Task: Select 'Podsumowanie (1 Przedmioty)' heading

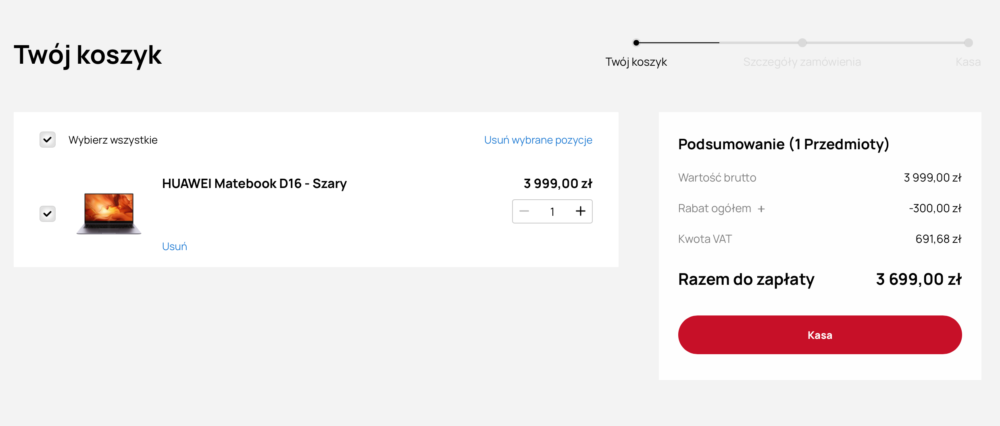Action: (784, 145)
